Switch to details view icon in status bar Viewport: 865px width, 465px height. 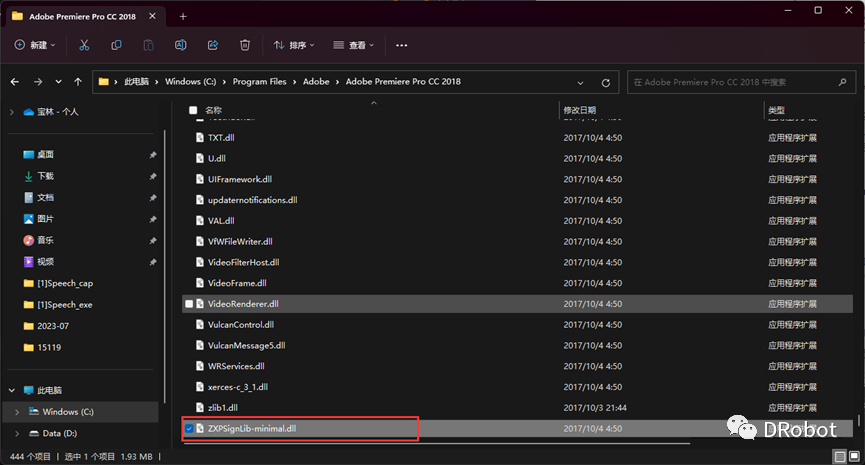(x=840, y=456)
